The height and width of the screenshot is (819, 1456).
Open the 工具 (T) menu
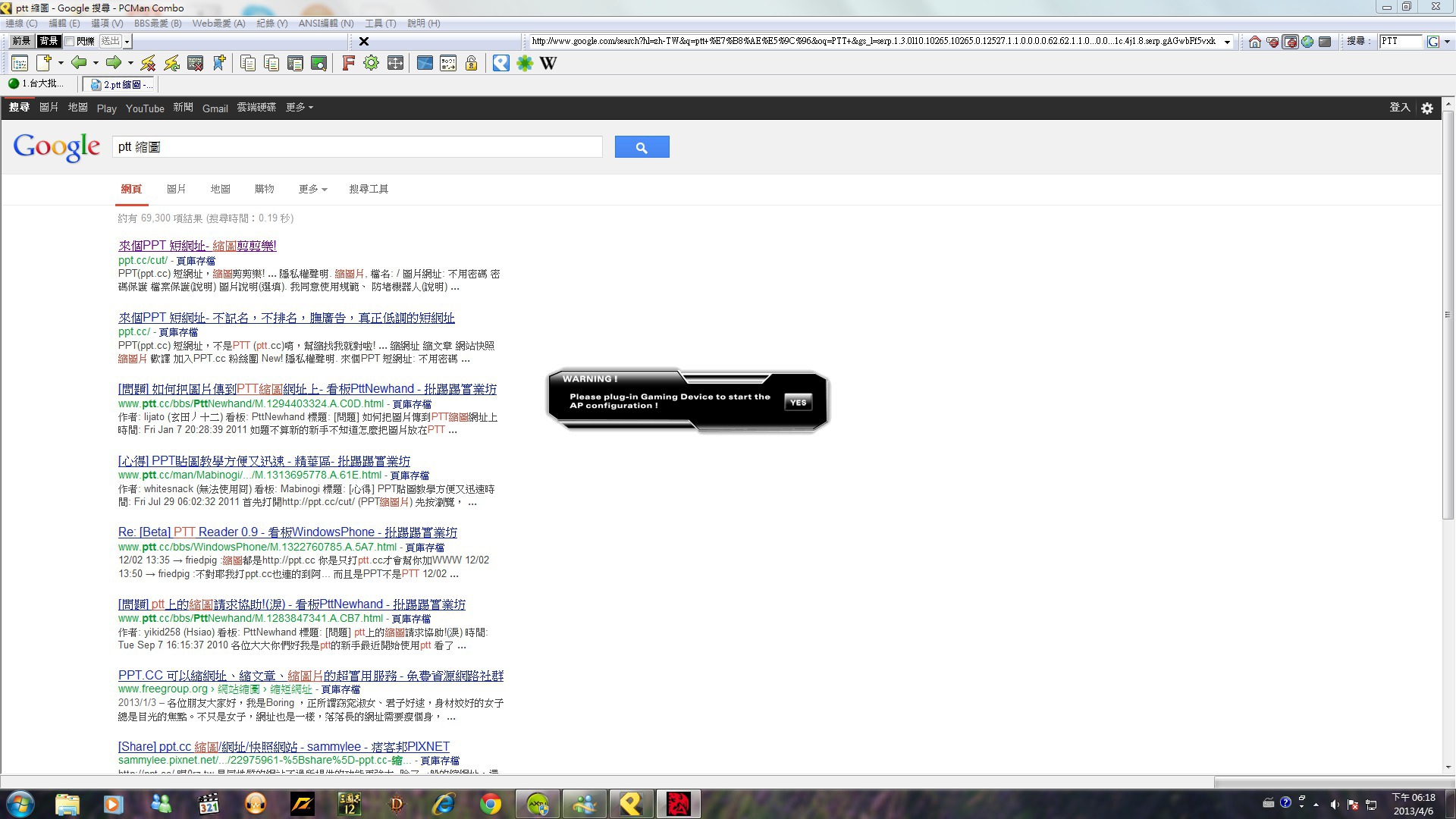click(381, 24)
